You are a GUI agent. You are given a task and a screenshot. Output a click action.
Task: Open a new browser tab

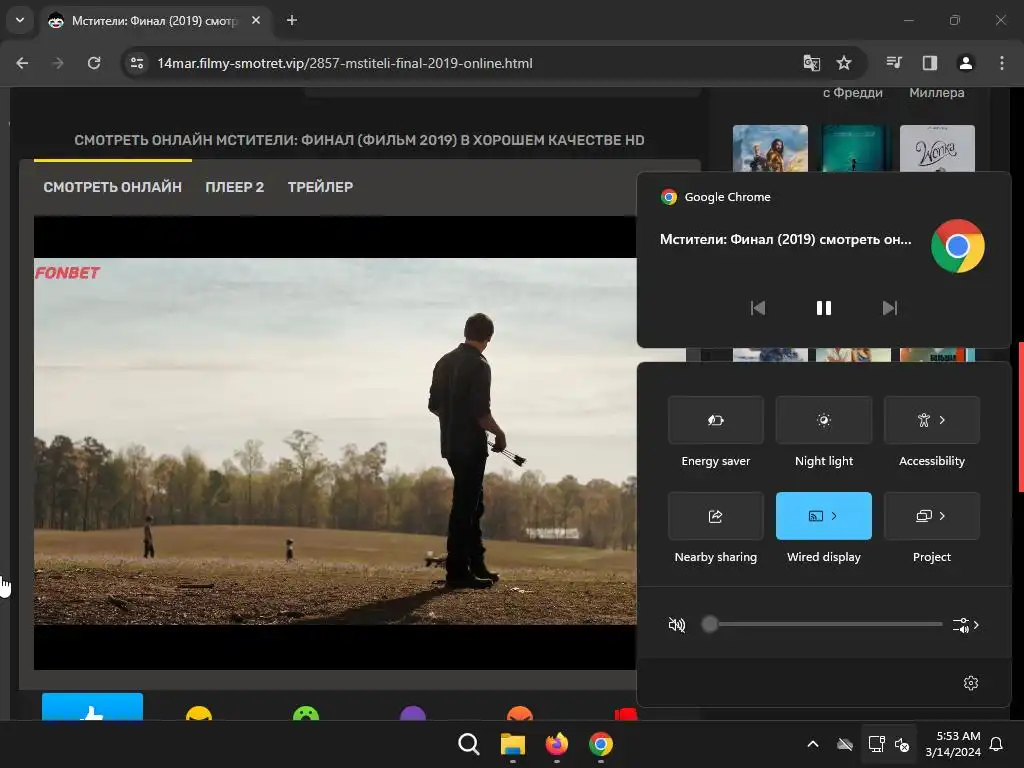click(x=292, y=20)
